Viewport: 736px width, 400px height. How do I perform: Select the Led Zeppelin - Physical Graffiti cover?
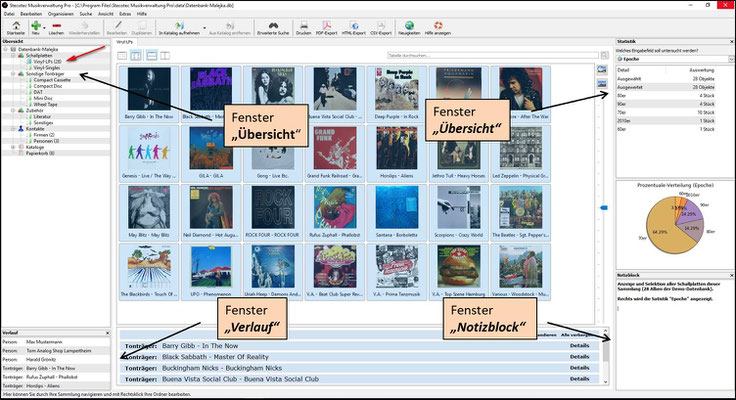click(520, 153)
